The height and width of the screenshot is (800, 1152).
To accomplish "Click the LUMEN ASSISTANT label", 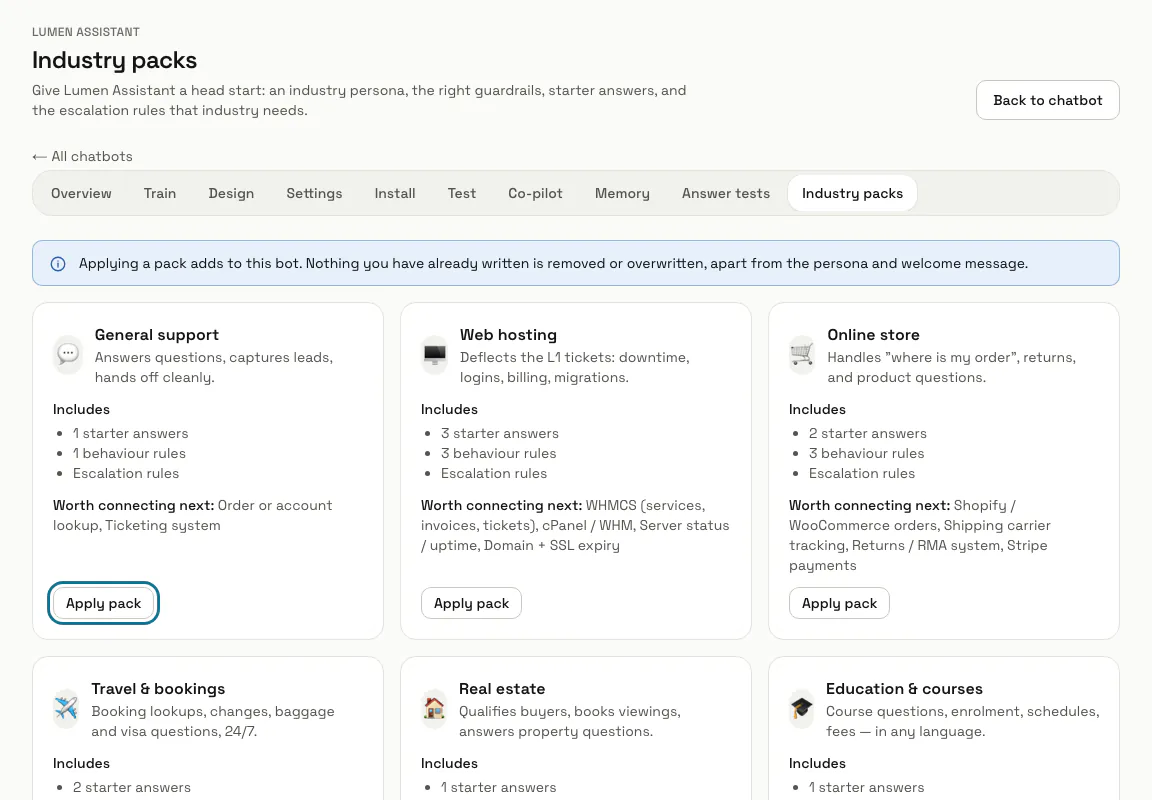I will pyautogui.click(x=86, y=32).
